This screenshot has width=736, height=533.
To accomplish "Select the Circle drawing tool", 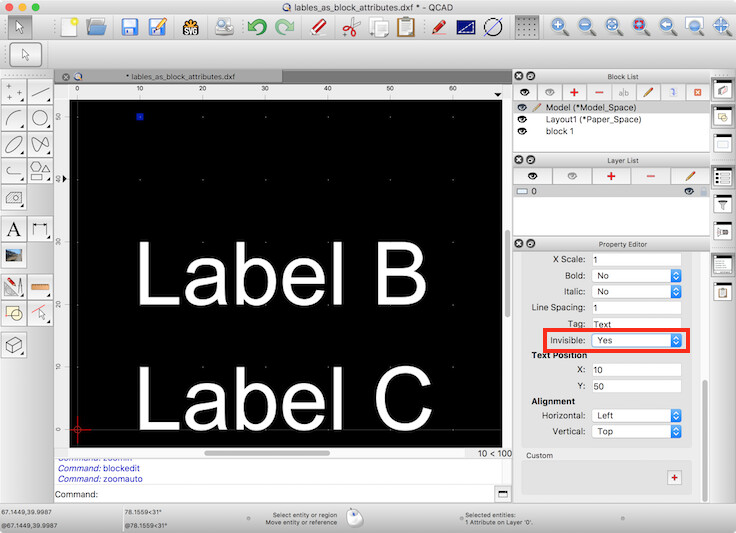I will (x=40, y=118).
